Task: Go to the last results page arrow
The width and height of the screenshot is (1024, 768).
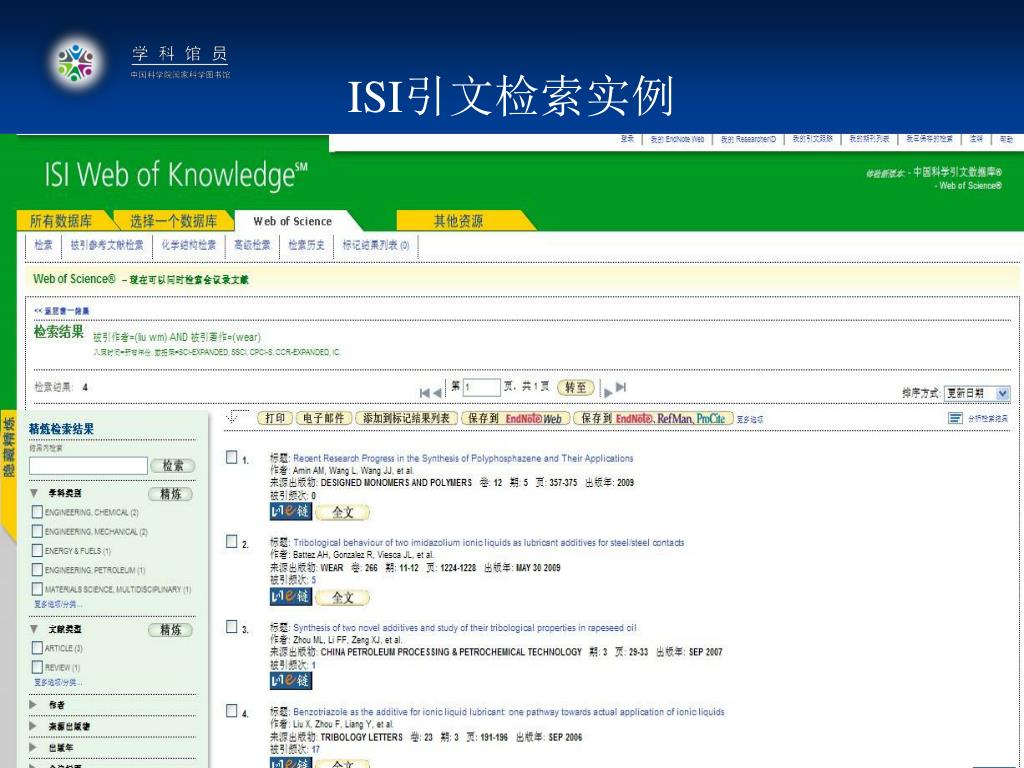Action: click(621, 387)
